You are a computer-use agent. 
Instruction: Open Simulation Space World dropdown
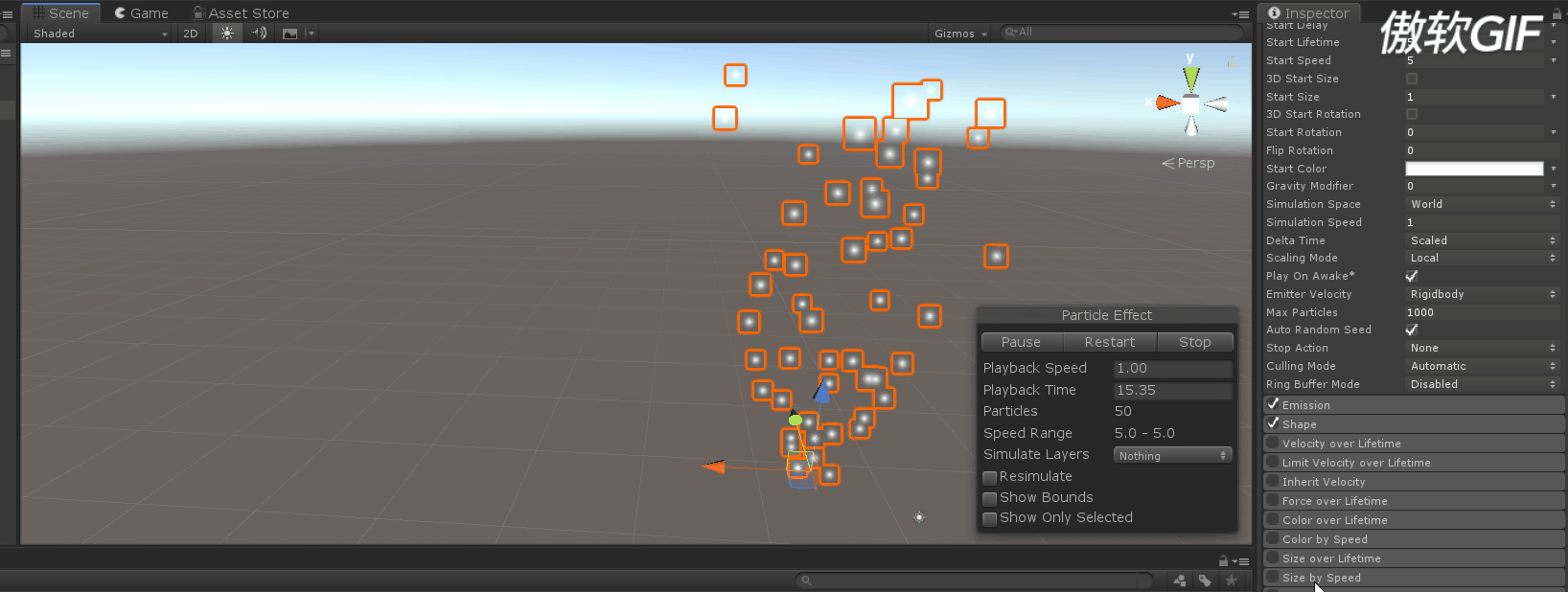(1482, 204)
